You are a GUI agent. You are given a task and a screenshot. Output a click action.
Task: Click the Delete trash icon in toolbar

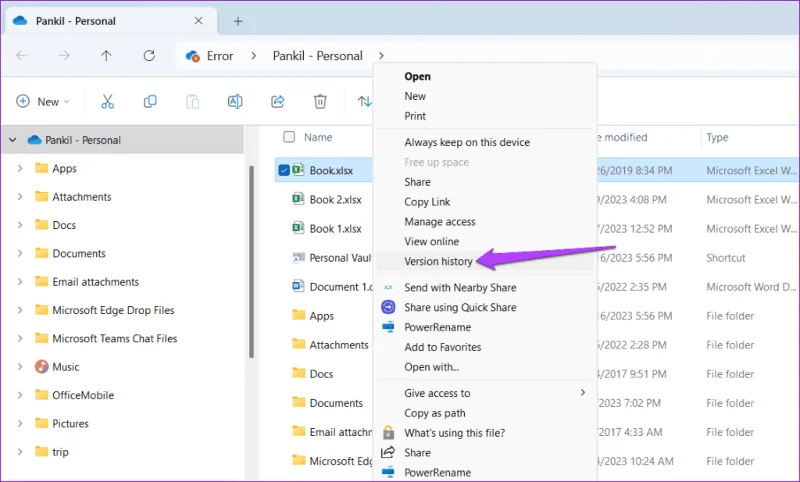pyautogui.click(x=320, y=102)
